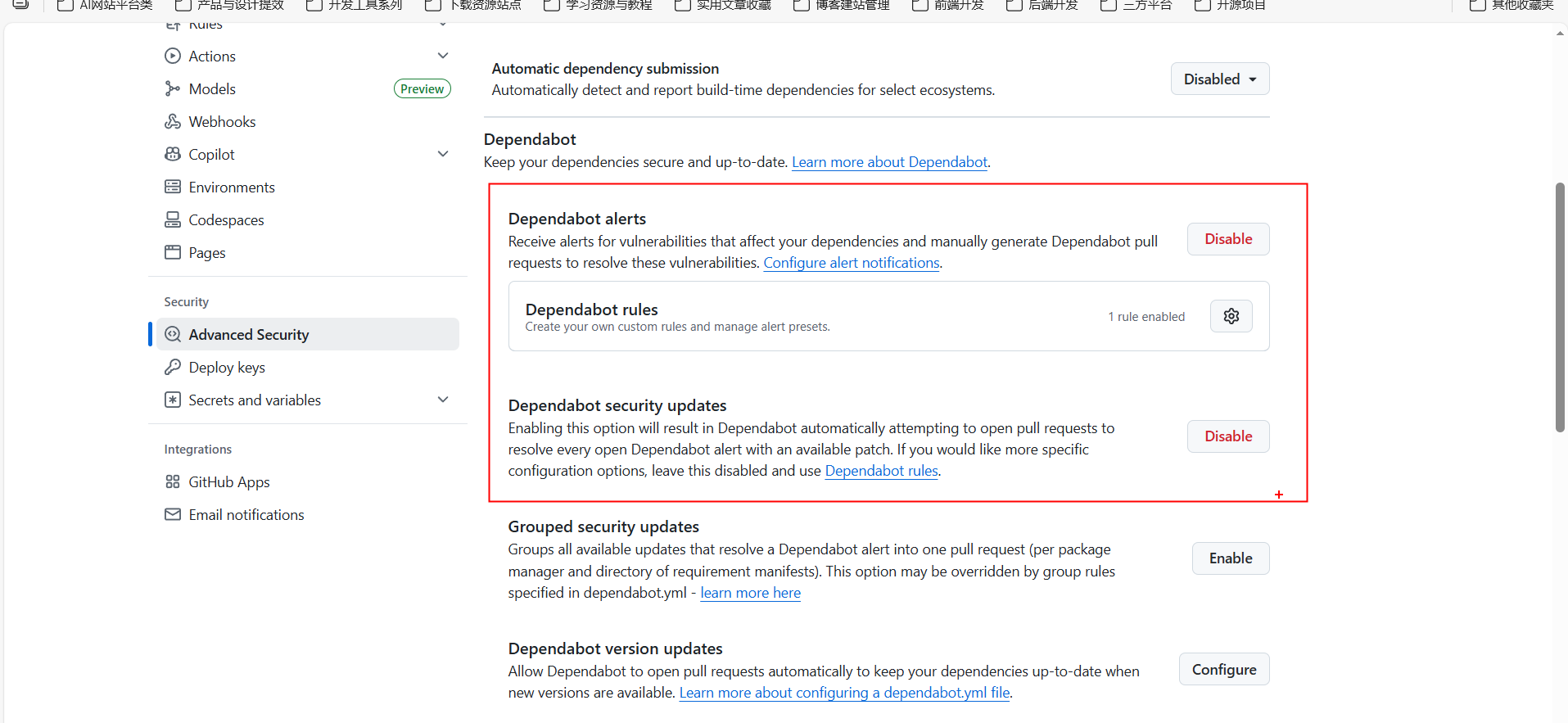Image resolution: width=1568 pixels, height=723 pixels.
Task: Expand Secrets and variables section
Action: (x=443, y=400)
